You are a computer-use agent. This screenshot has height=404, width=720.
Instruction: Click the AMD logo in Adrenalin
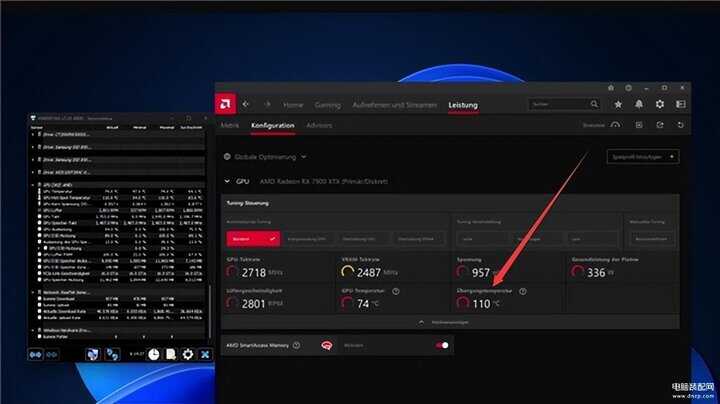pos(225,104)
